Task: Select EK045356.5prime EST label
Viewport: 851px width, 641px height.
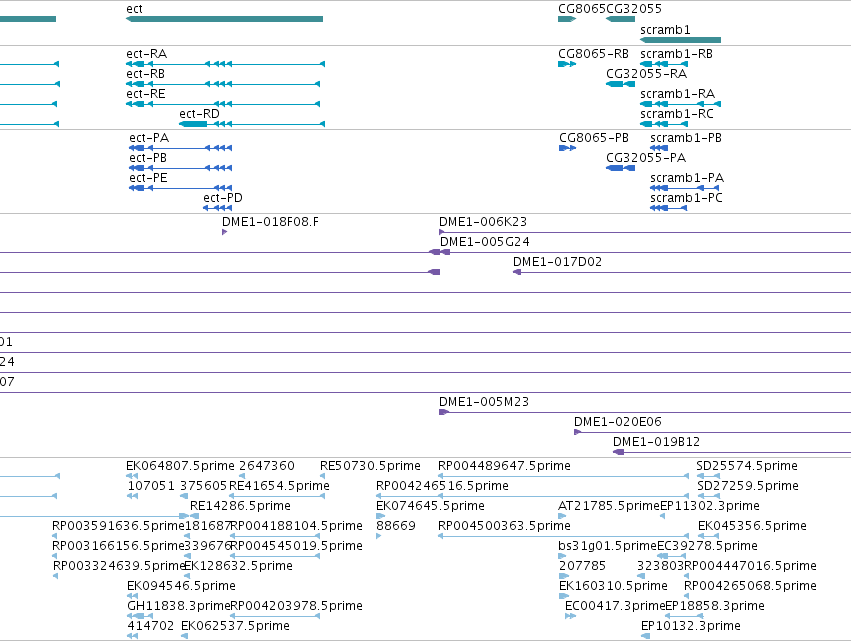Action: coord(752,526)
